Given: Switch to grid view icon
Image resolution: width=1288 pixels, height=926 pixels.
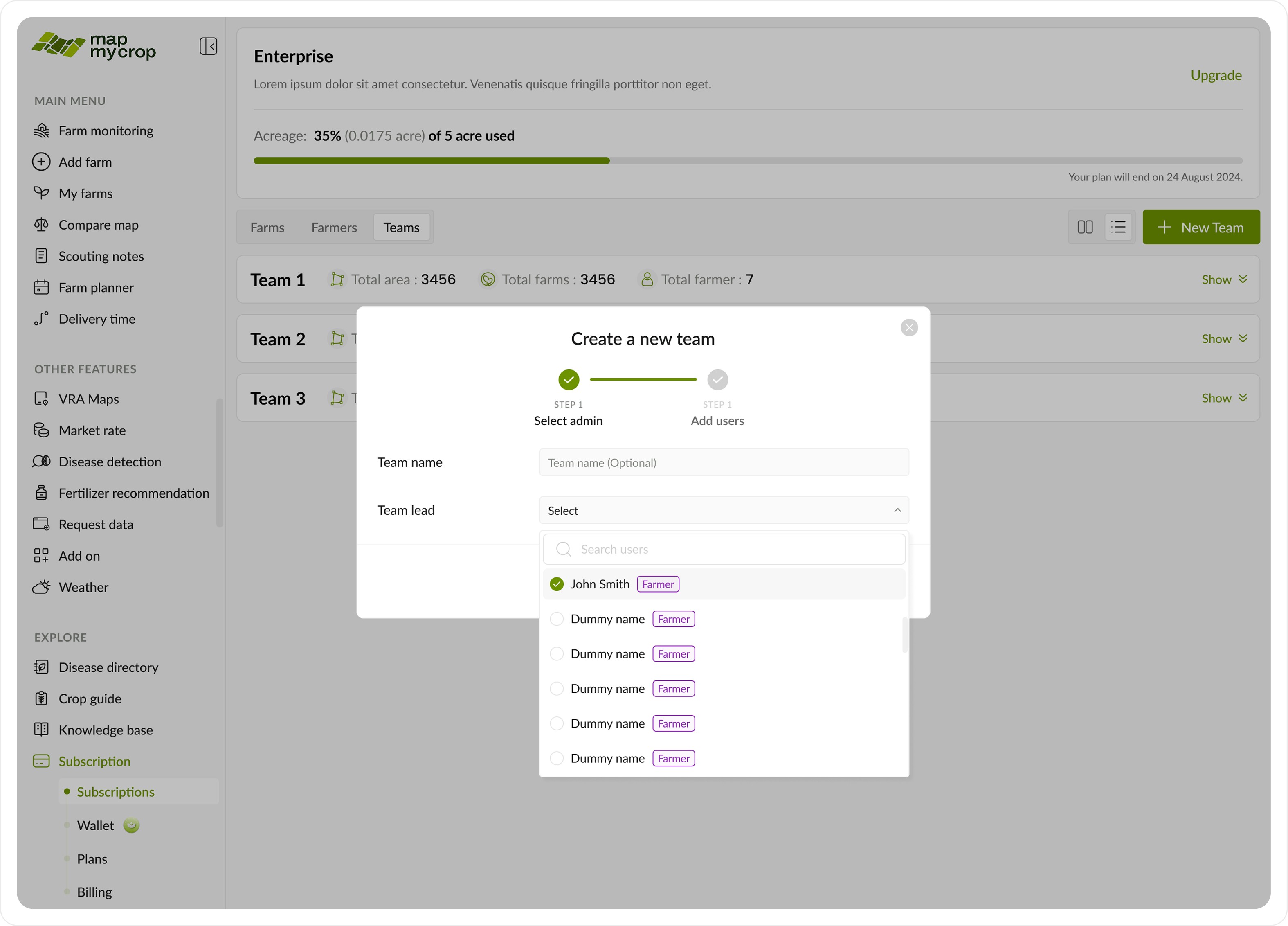Looking at the screenshot, I should point(1085,227).
